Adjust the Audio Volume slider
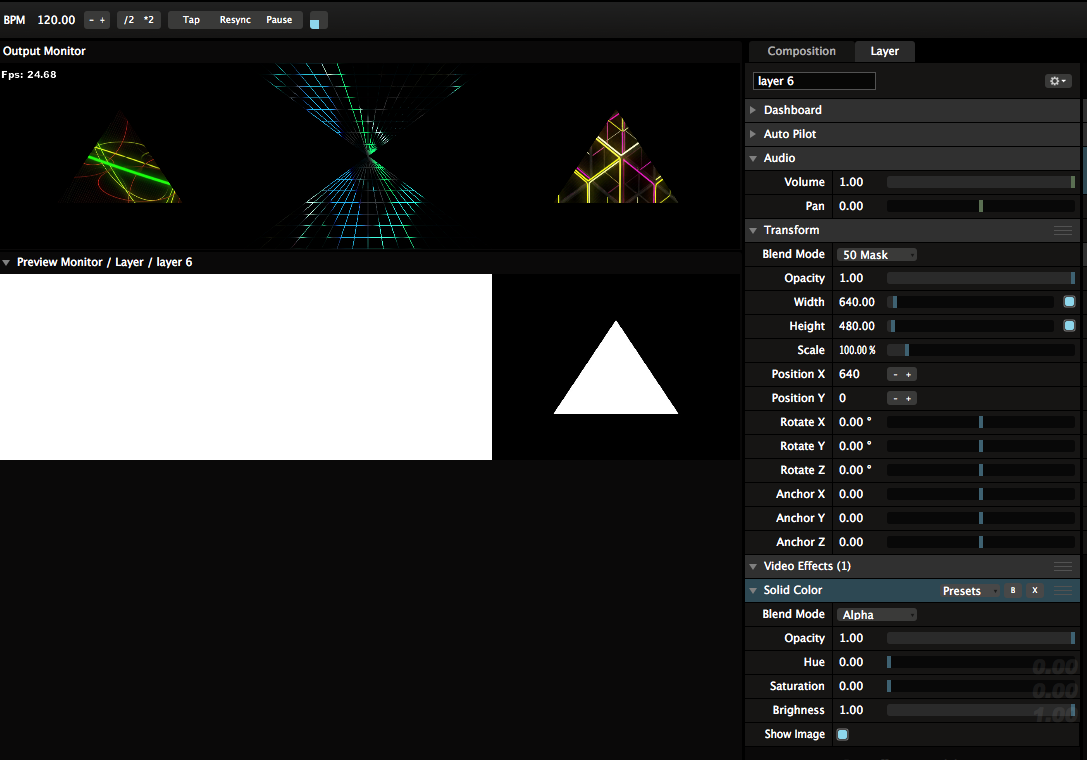This screenshot has width=1087, height=760. coord(980,182)
